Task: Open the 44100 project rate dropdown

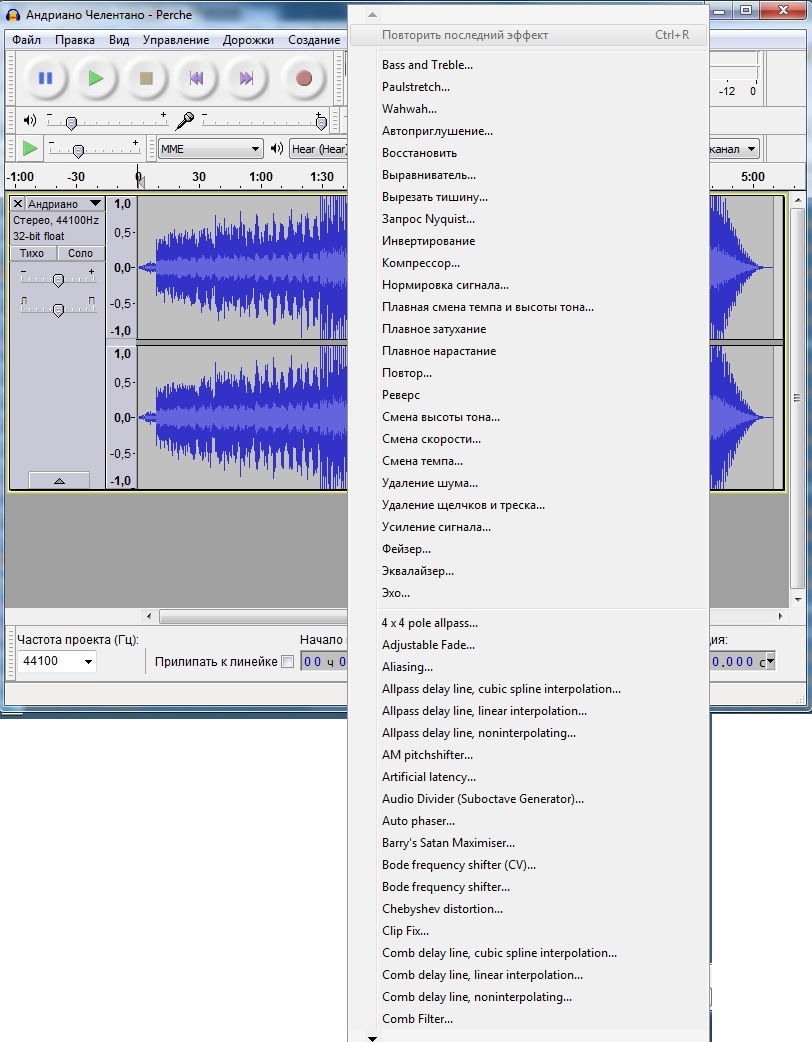Action: (88, 661)
